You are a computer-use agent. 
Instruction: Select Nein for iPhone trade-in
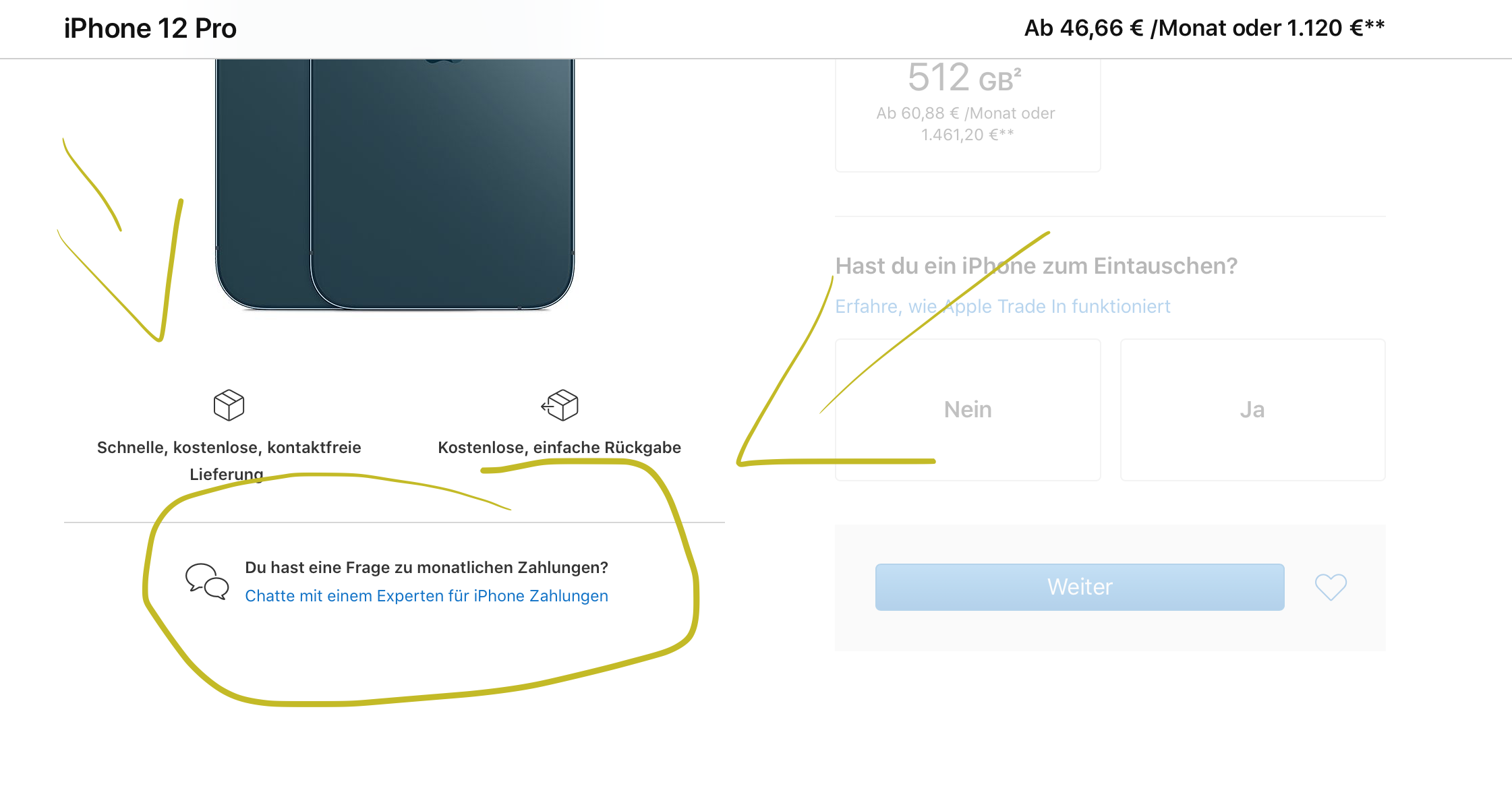pos(968,410)
